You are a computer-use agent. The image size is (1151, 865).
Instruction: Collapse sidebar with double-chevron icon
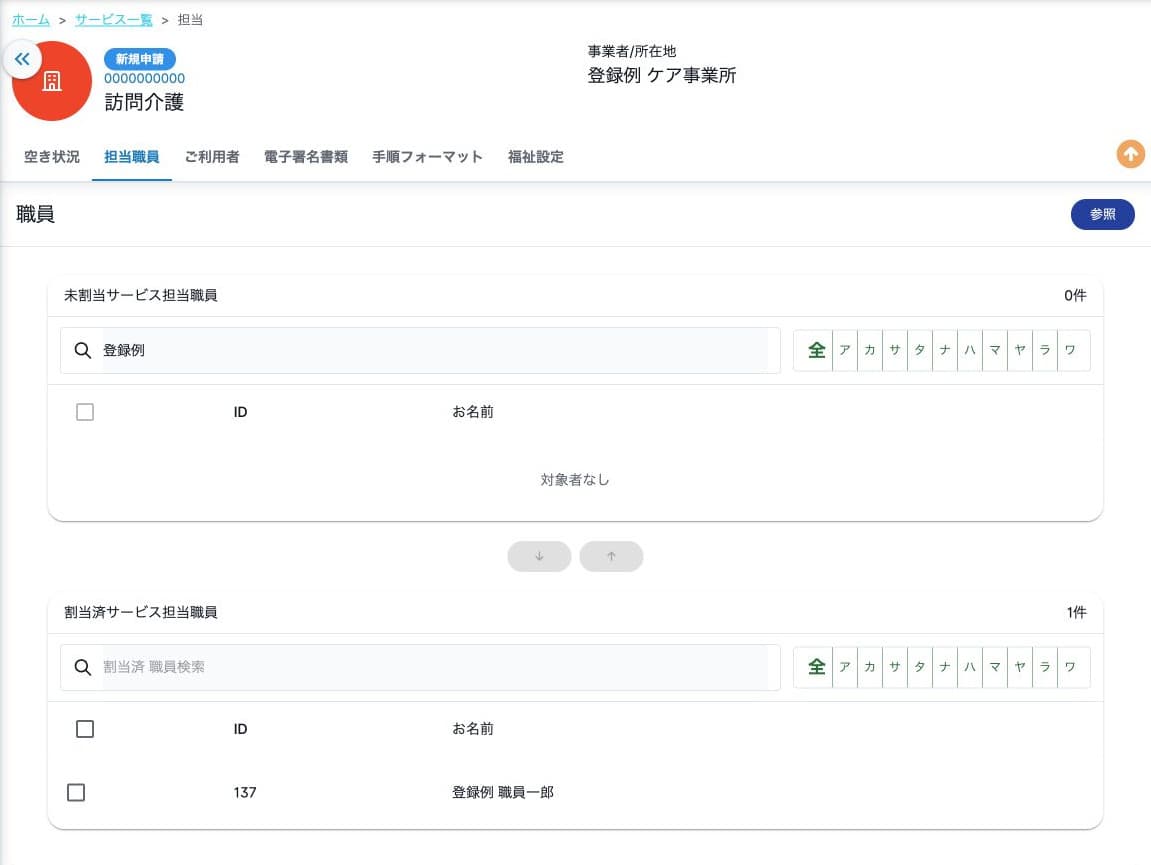point(22,59)
